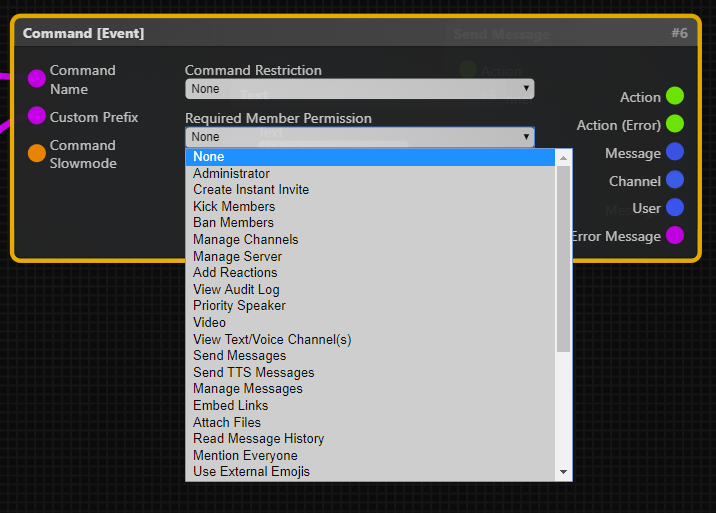Choose Use External Emojis permission

(x=370, y=472)
